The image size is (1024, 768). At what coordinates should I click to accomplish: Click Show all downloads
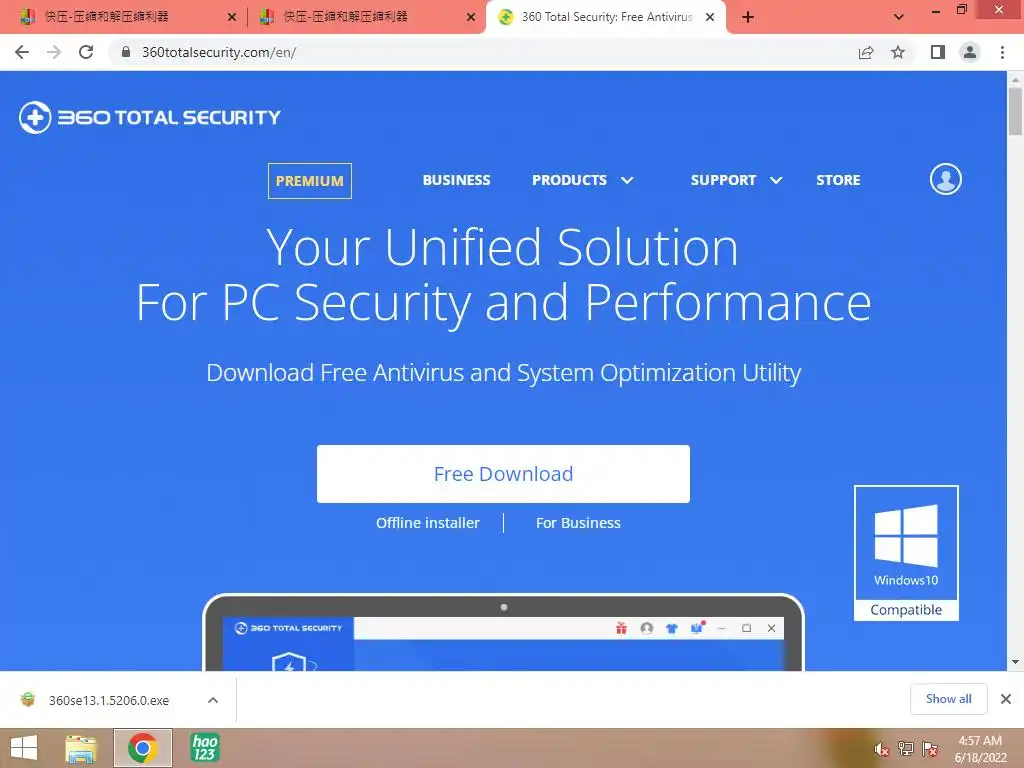click(x=948, y=699)
